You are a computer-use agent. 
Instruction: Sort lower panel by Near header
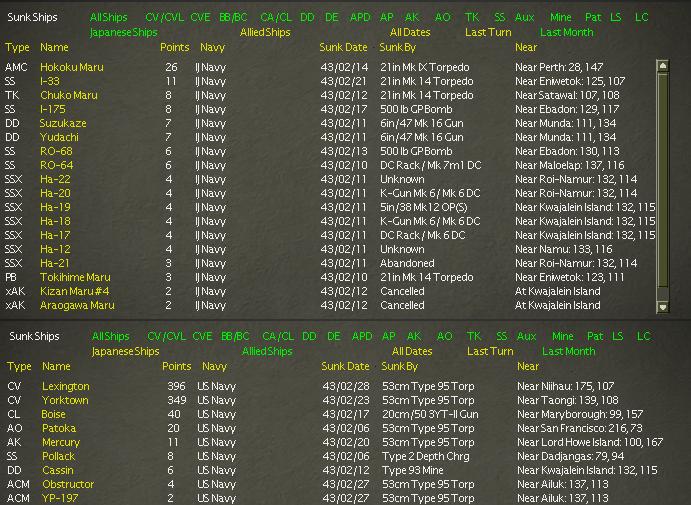click(528, 366)
